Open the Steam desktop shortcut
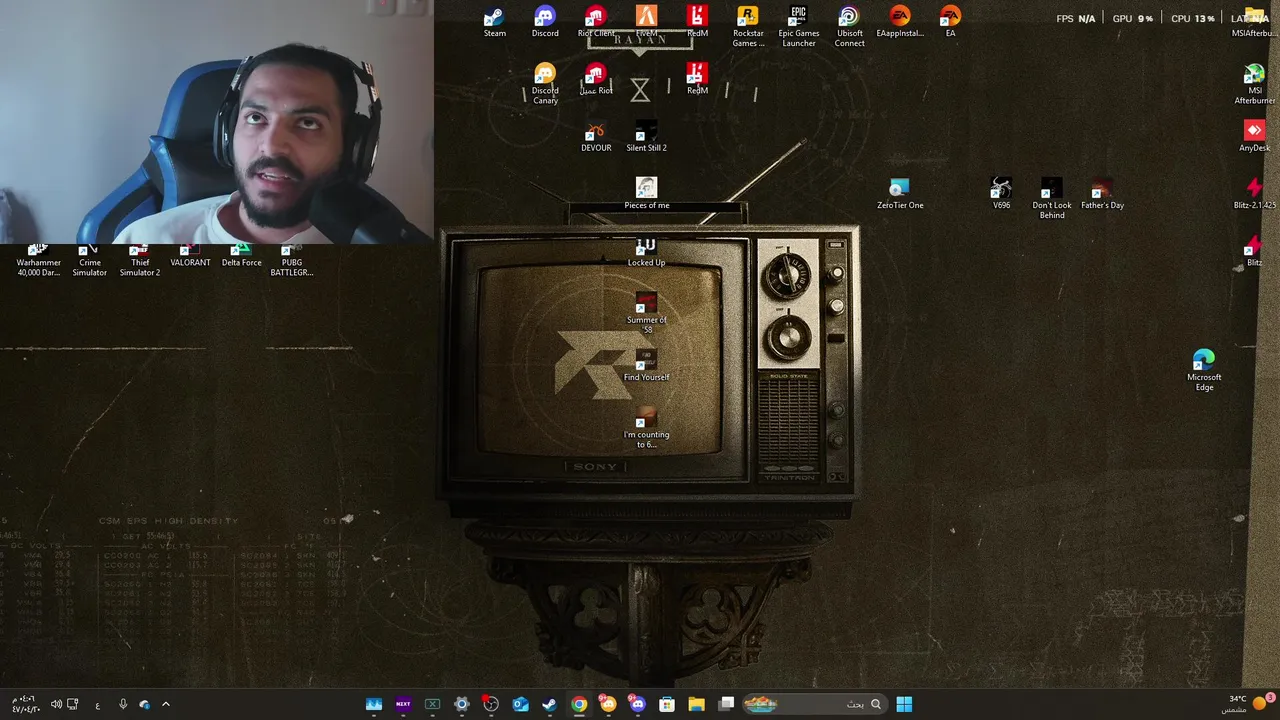This screenshot has height=720, width=1280. 494,22
